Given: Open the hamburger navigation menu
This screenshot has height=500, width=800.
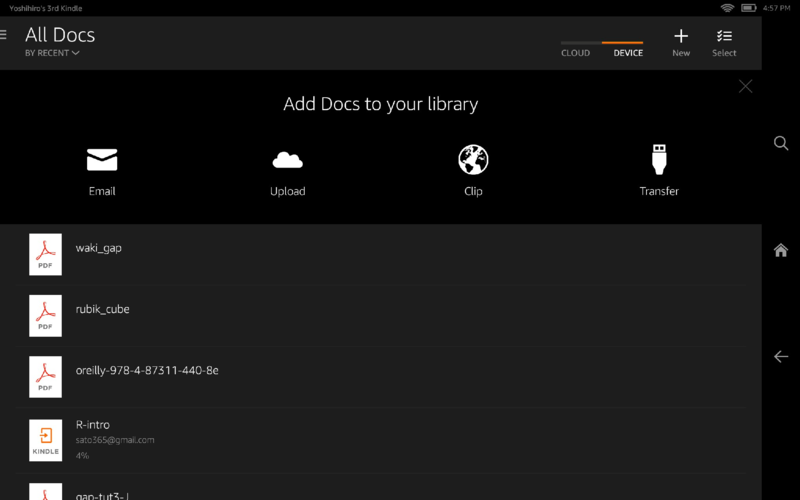Looking at the screenshot, I should 3,35.
